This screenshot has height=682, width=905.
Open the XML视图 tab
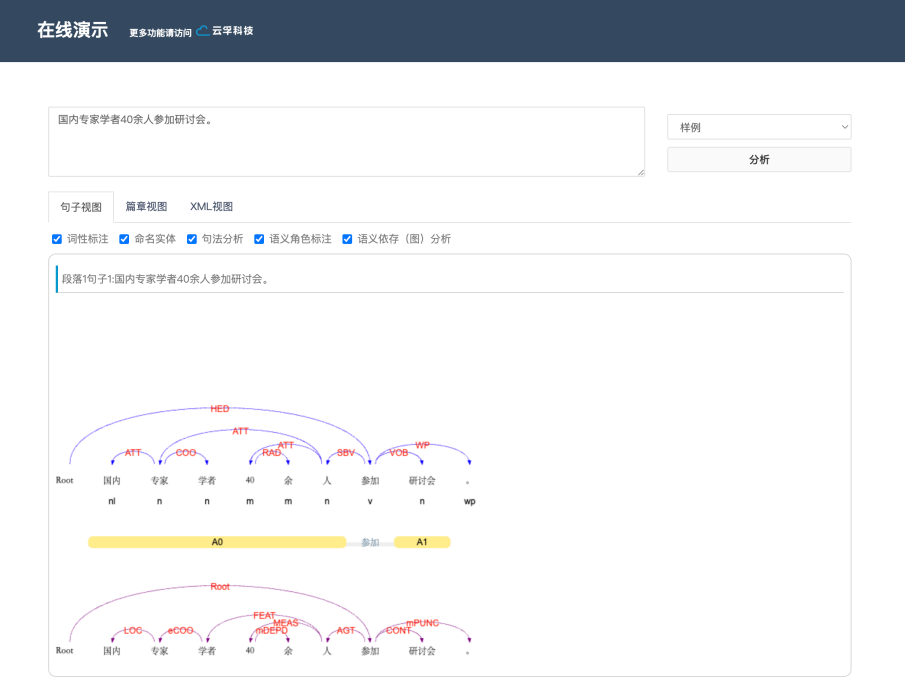pyautogui.click(x=211, y=207)
